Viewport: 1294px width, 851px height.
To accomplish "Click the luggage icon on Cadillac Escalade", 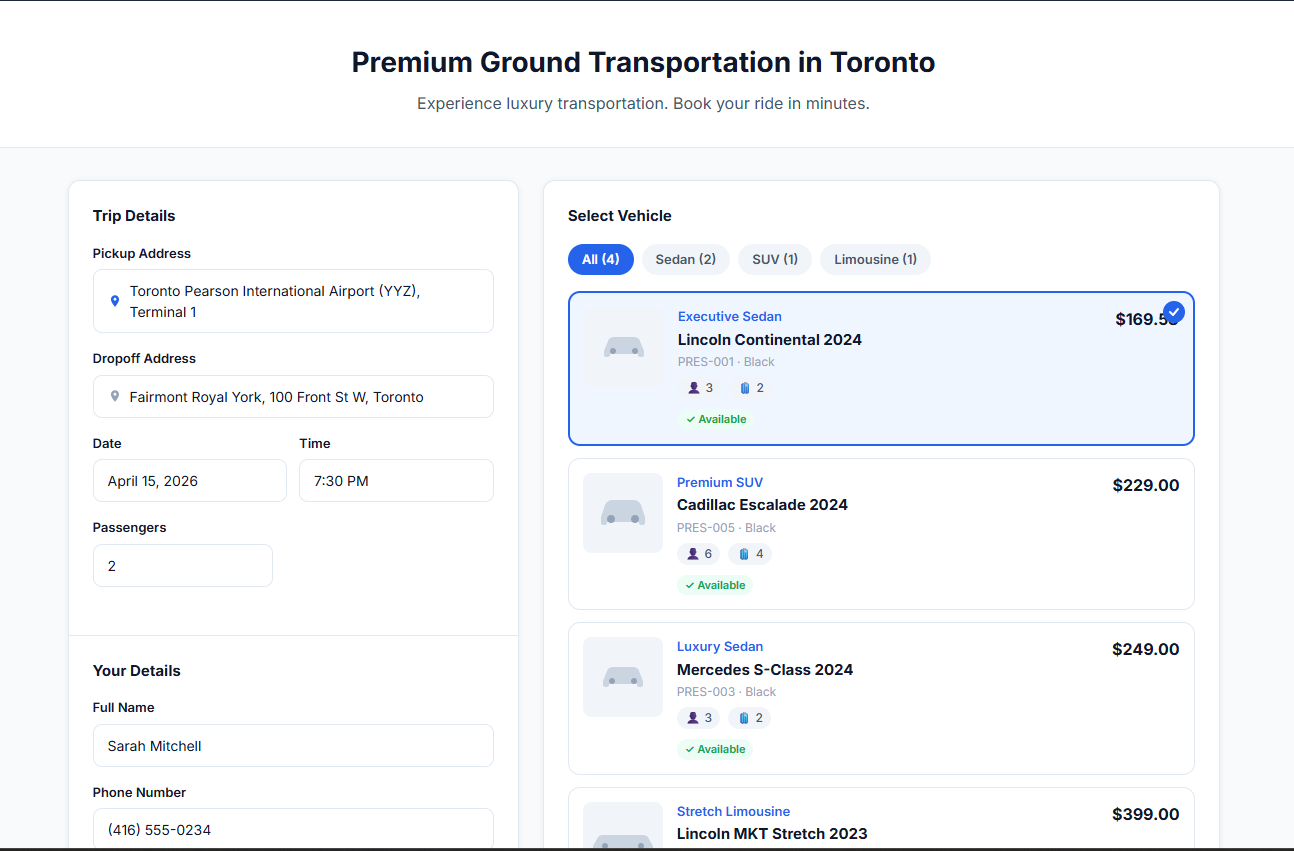I will pos(742,553).
